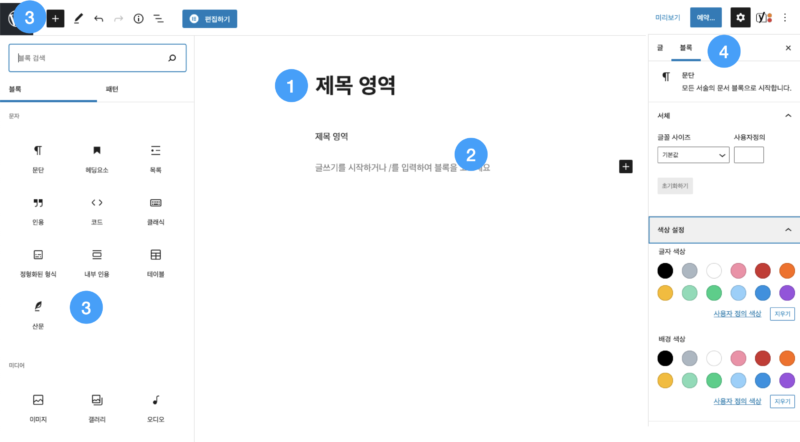
Task: Toggle the block inserter plus button in top toolbar
Action: coord(56,19)
